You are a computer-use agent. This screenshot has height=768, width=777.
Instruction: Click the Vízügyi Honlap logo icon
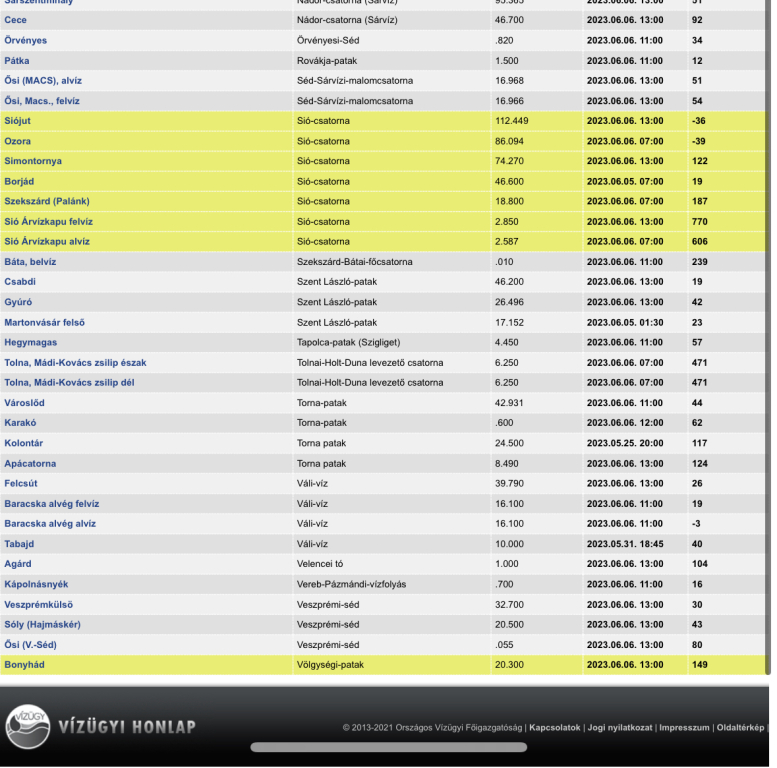[28, 726]
